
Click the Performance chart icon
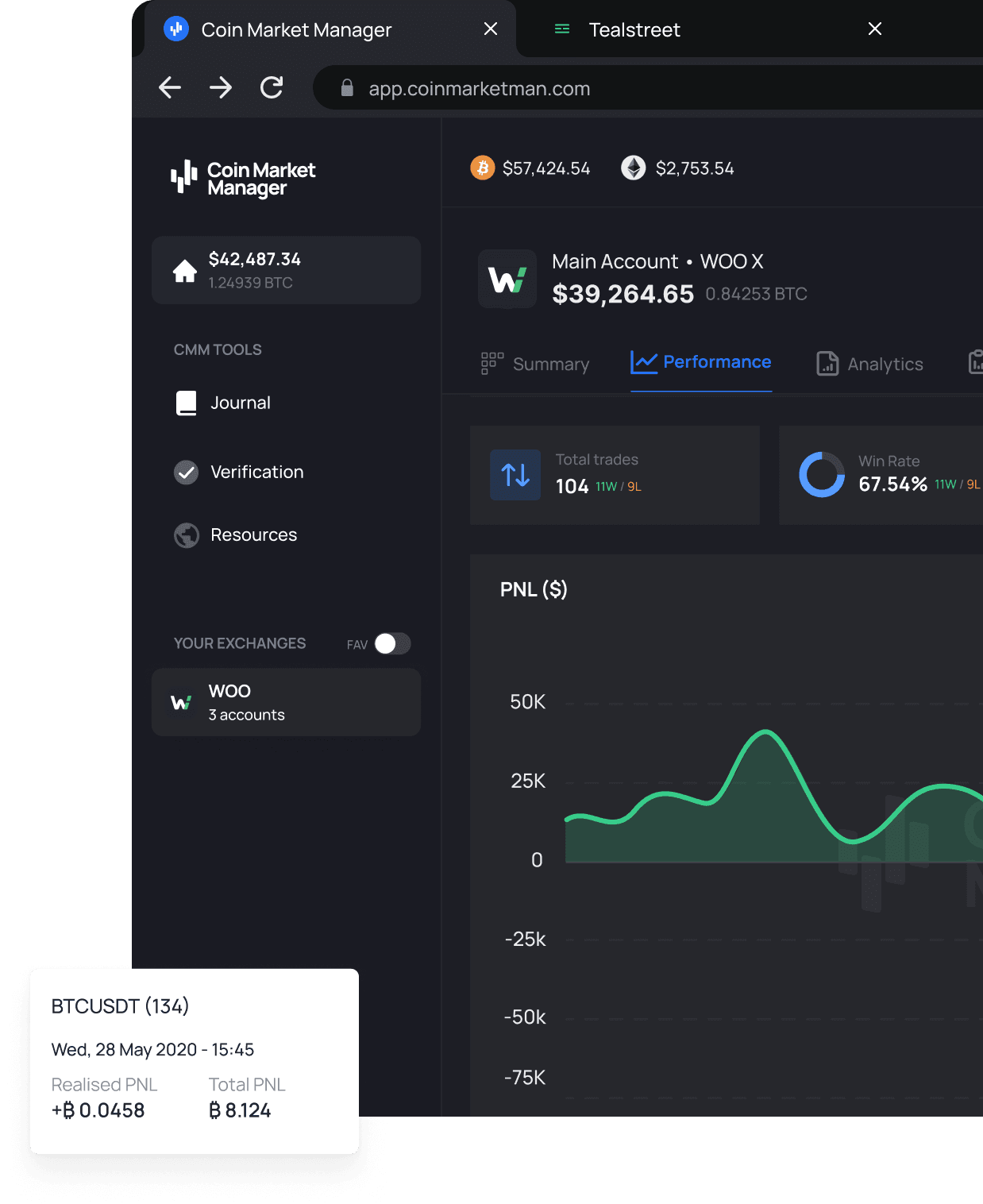click(644, 362)
